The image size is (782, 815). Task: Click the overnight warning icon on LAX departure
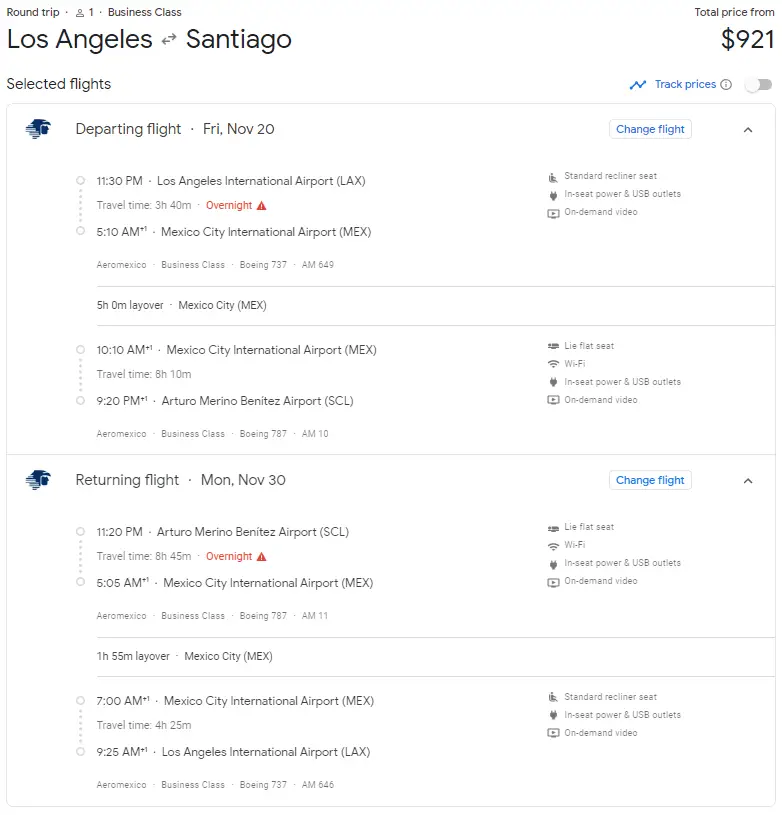click(x=262, y=206)
